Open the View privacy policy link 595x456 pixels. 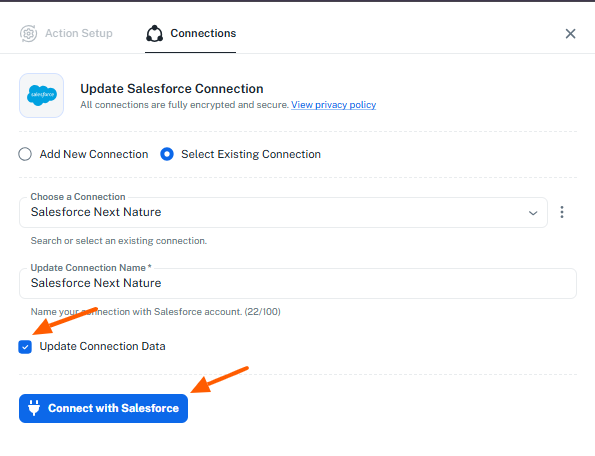(x=334, y=105)
